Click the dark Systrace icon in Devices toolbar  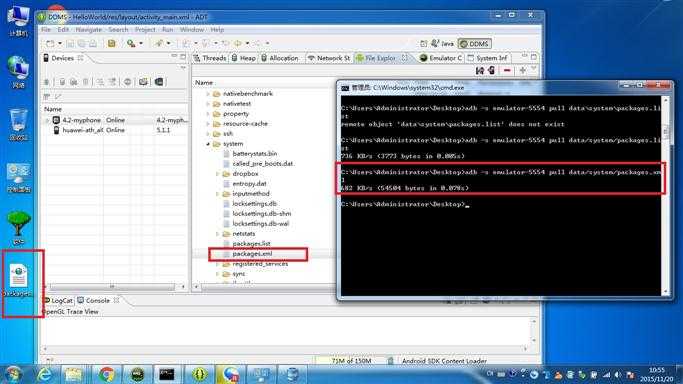159,82
